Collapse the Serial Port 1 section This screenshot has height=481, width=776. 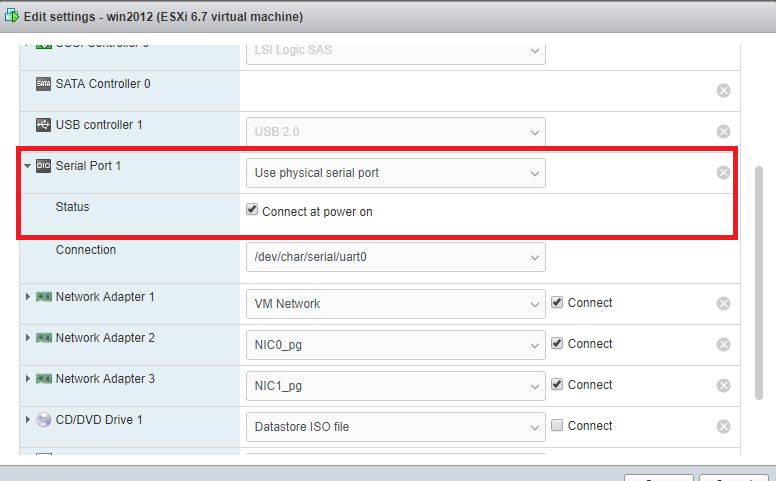[28, 166]
